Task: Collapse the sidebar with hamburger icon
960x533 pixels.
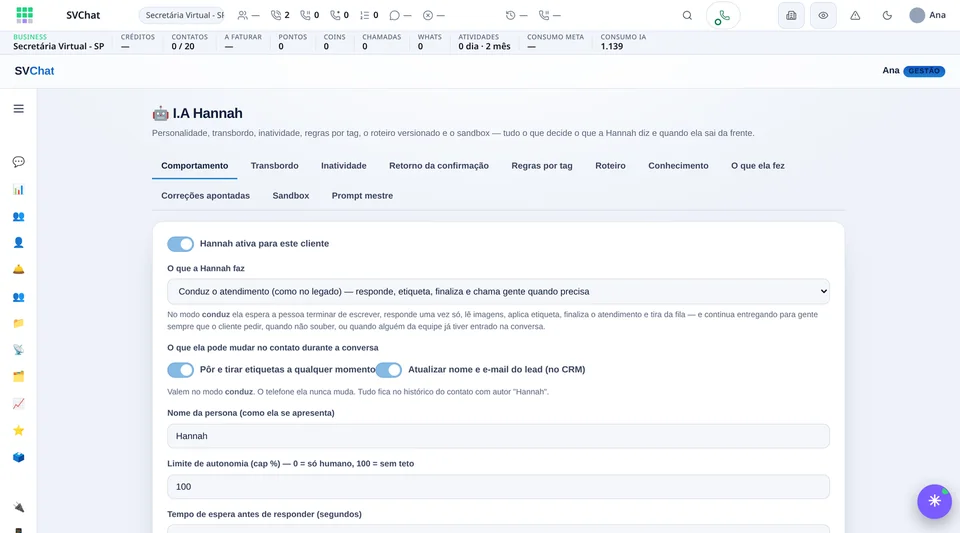Action: pyautogui.click(x=18, y=109)
